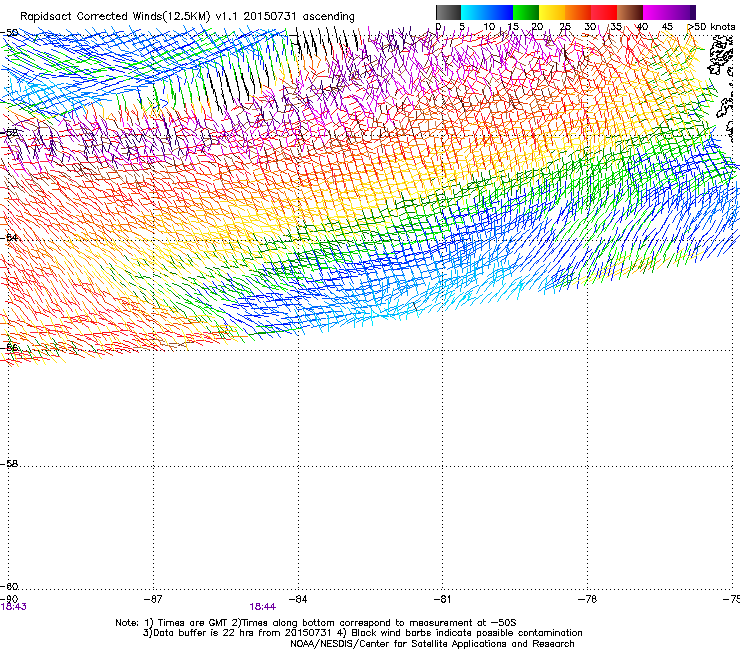Pick the yellow 20-25 knots legend swatch

coord(552,12)
